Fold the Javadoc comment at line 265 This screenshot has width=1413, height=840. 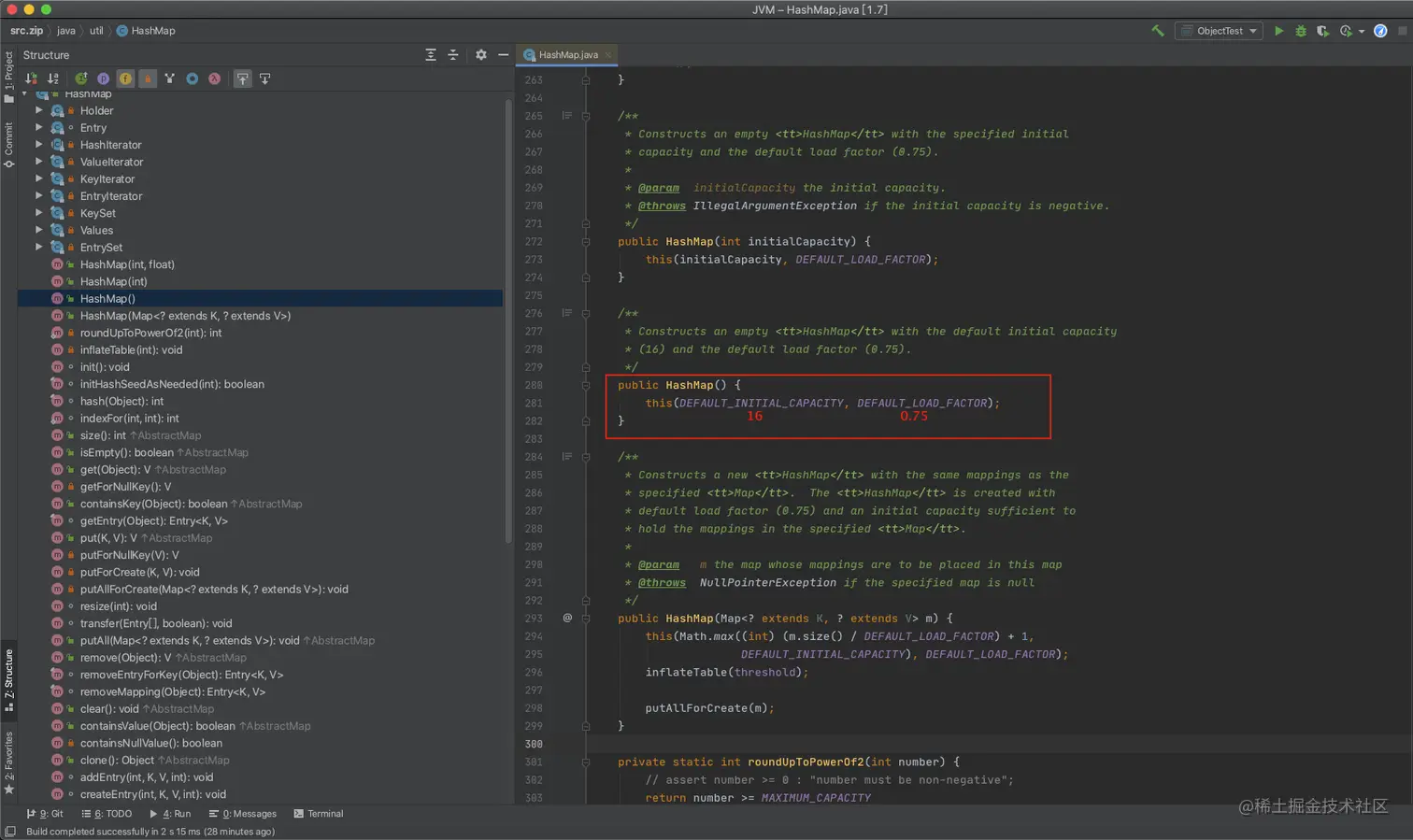[586, 116]
